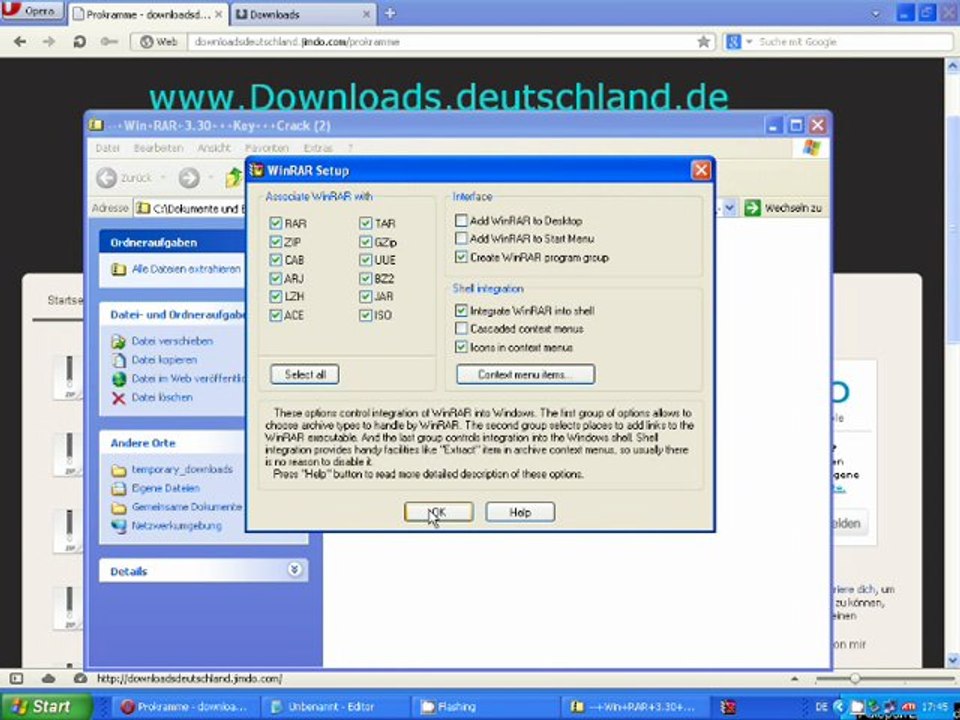960x720 pixels.
Task: Enable Add WinRAR to Start Menu
Action: [x=461, y=238]
